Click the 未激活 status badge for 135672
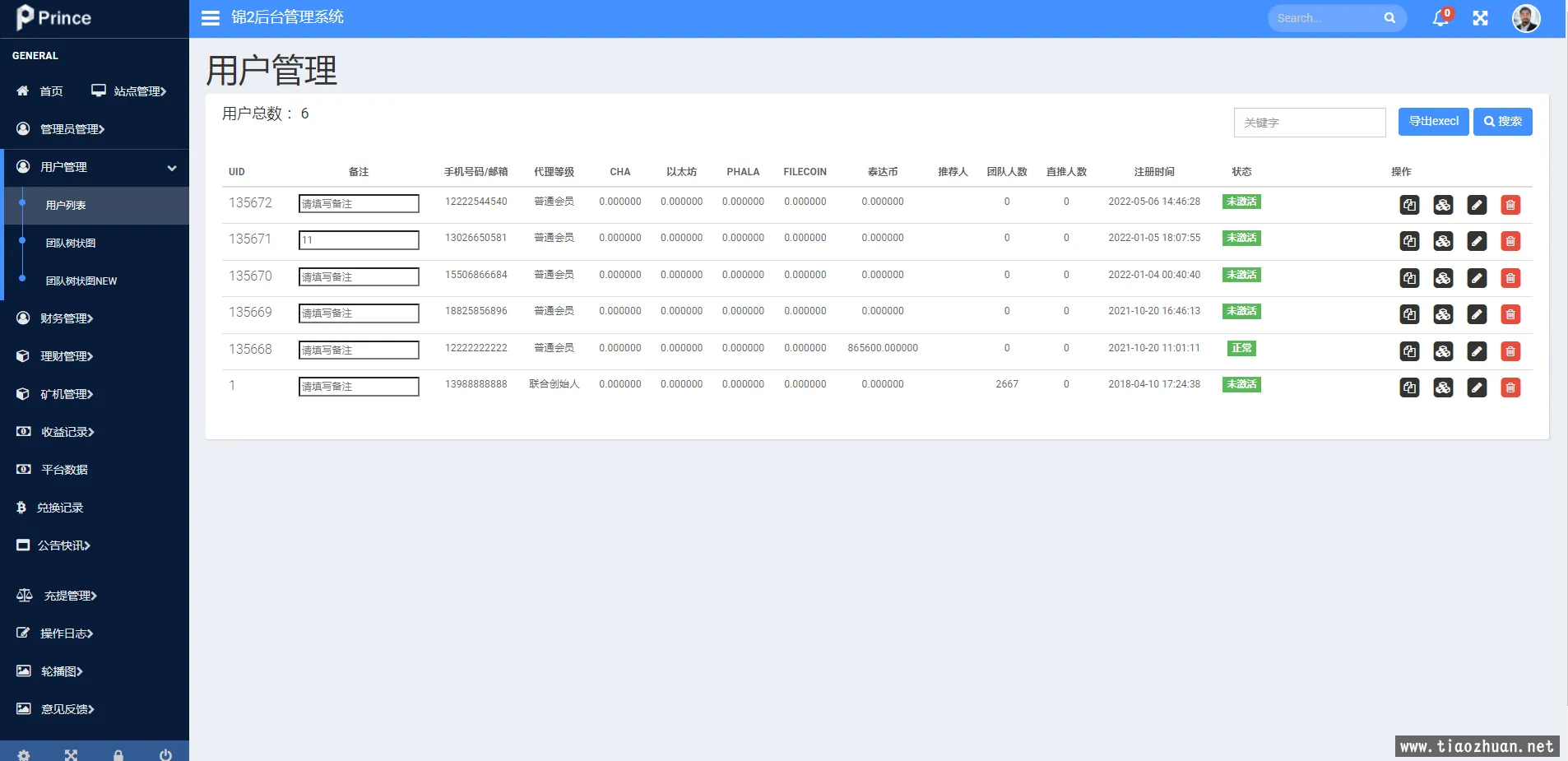Image resolution: width=1568 pixels, height=761 pixels. [x=1241, y=202]
